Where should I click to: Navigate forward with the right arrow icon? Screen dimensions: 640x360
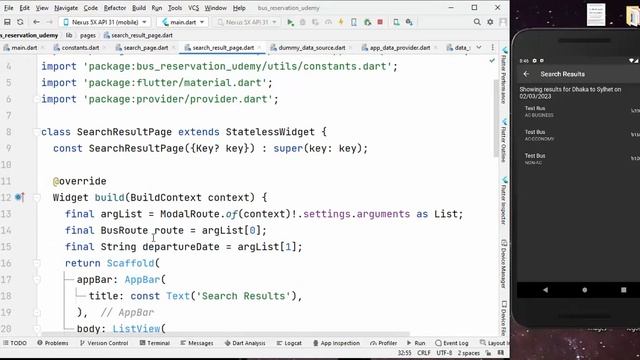tap(49, 22)
